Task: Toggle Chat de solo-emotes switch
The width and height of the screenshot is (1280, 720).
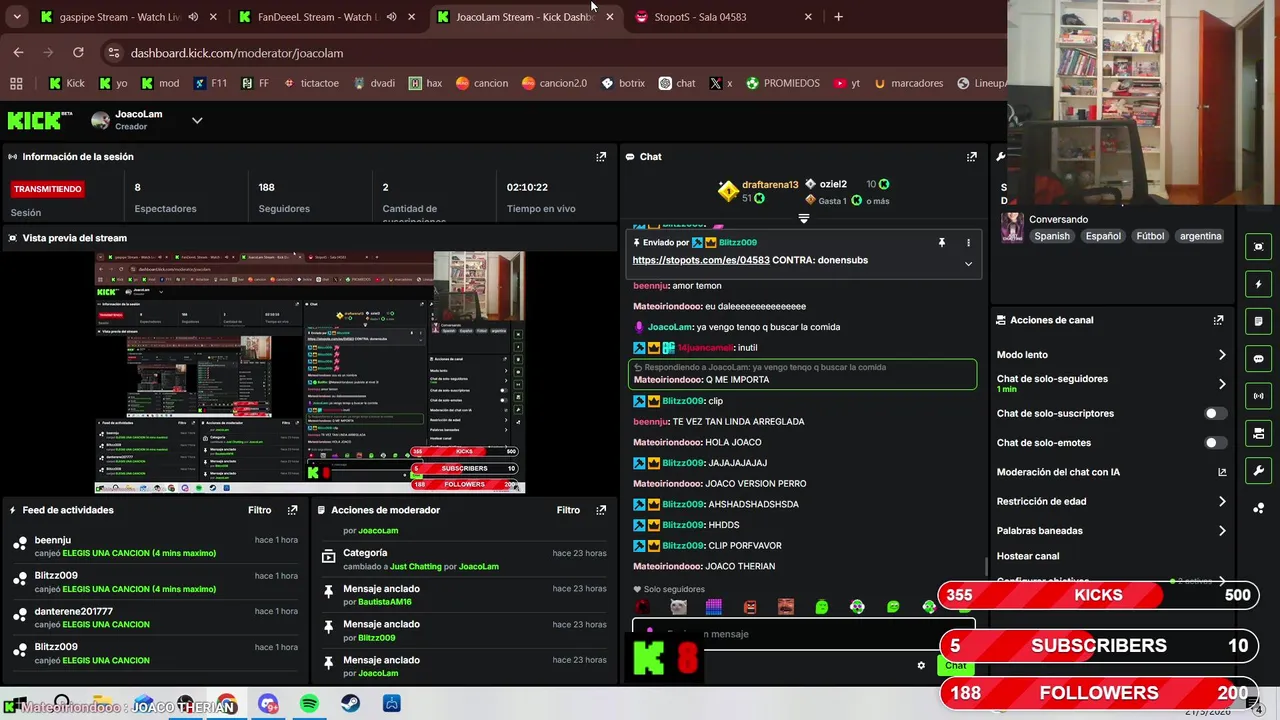Action: tap(1215, 443)
